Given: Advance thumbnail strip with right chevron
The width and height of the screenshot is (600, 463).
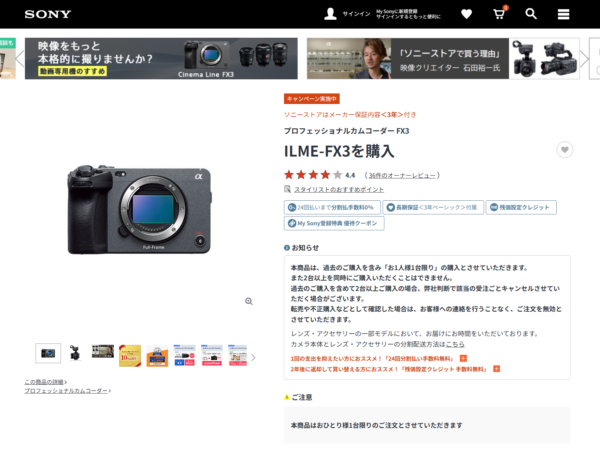Looking at the screenshot, I should tap(253, 357).
